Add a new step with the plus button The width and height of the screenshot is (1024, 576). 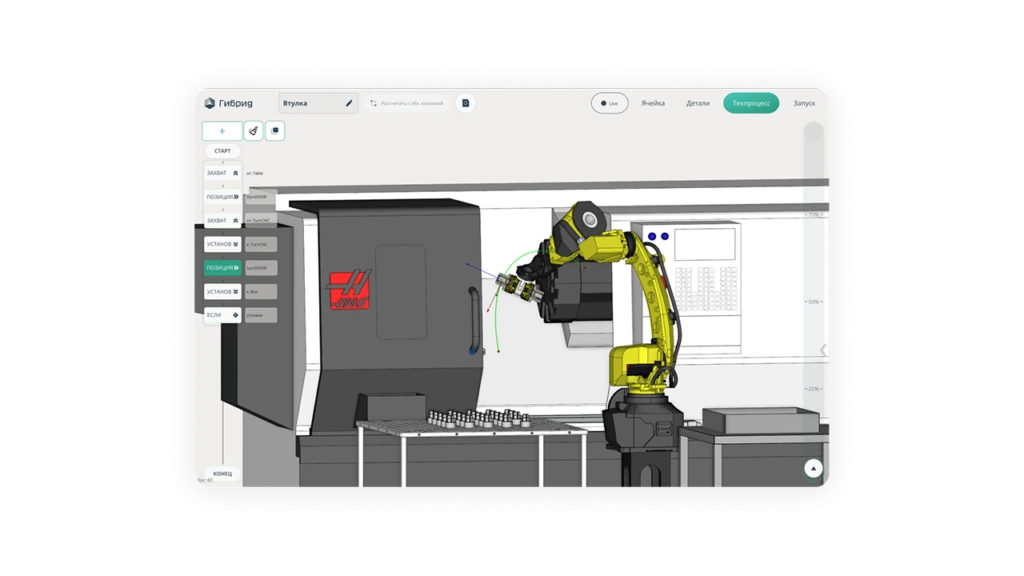(x=222, y=131)
